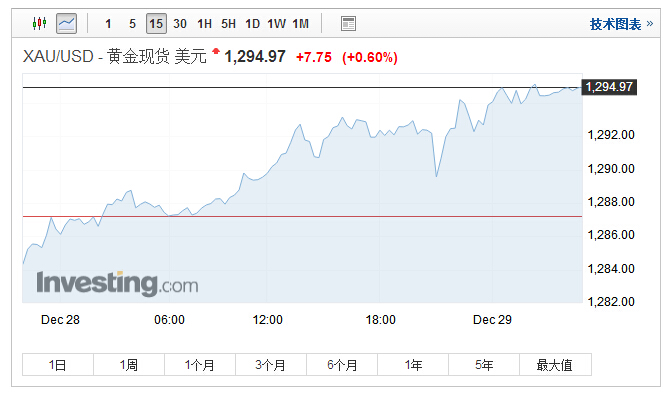Select the 1M interval
This screenshot has width=670, height=397.
click(x=300, y=24)
